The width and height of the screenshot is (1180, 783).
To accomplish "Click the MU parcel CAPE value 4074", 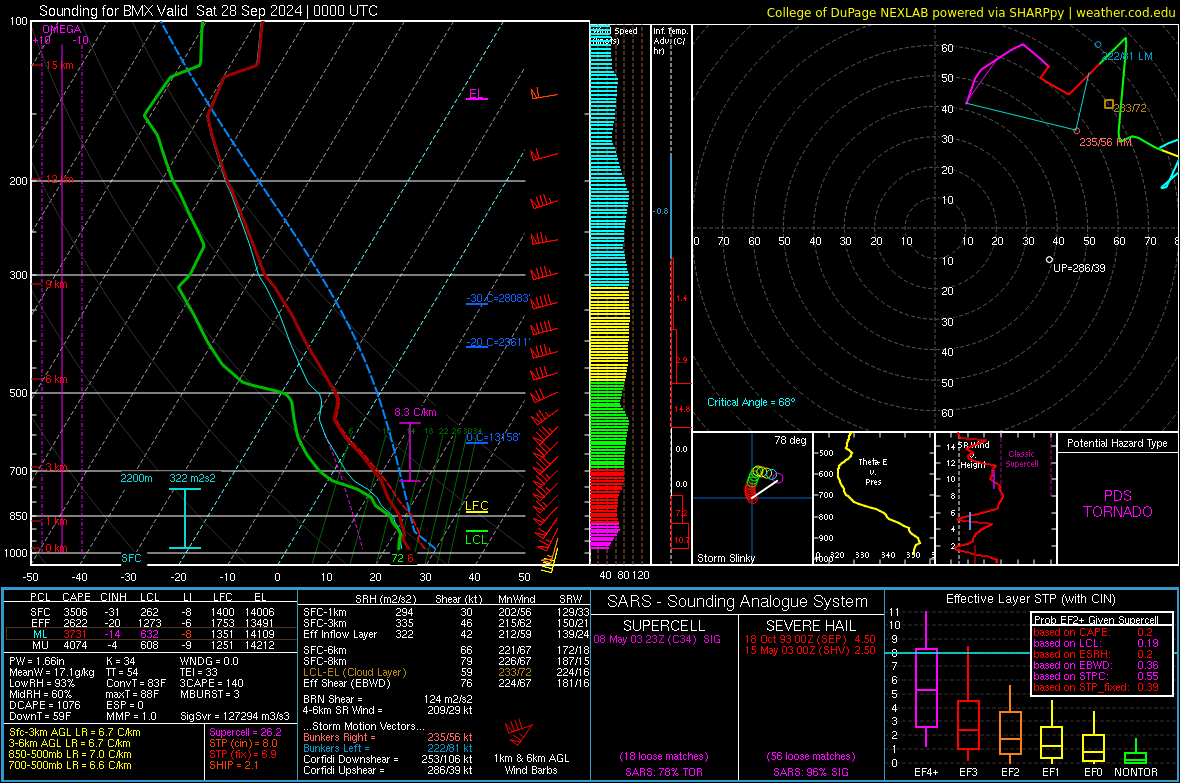I will [x=75, y=645].
